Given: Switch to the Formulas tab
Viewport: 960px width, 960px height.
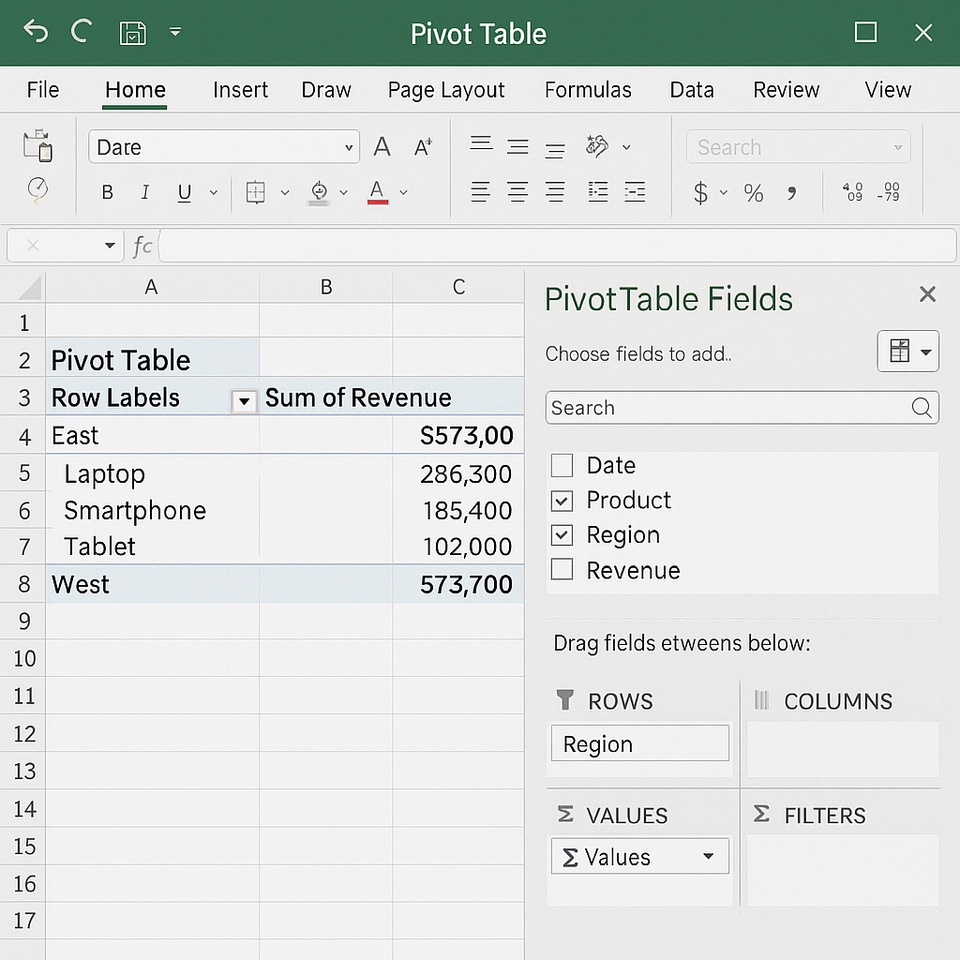Looking at the screenshot, I should pyautogui.click(x=587, y=90).
